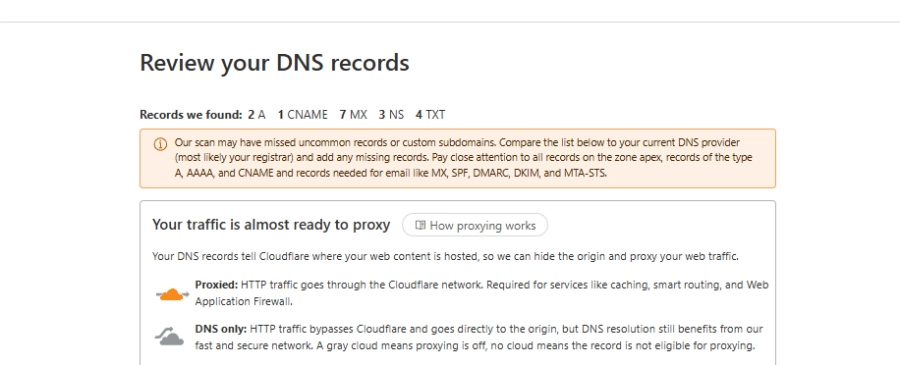Click the bold DNS only: label
This screenshot has height=365, width=900.
tap(221, 329)
